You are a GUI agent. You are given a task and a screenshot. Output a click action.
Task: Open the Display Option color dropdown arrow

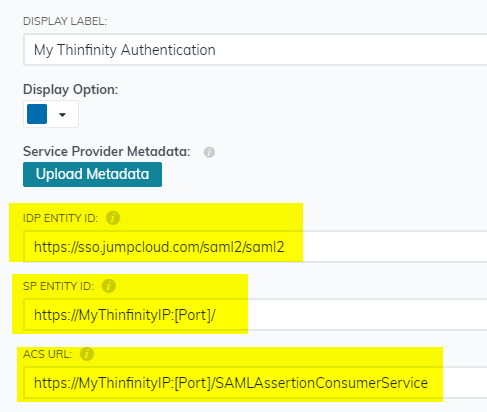62,115
